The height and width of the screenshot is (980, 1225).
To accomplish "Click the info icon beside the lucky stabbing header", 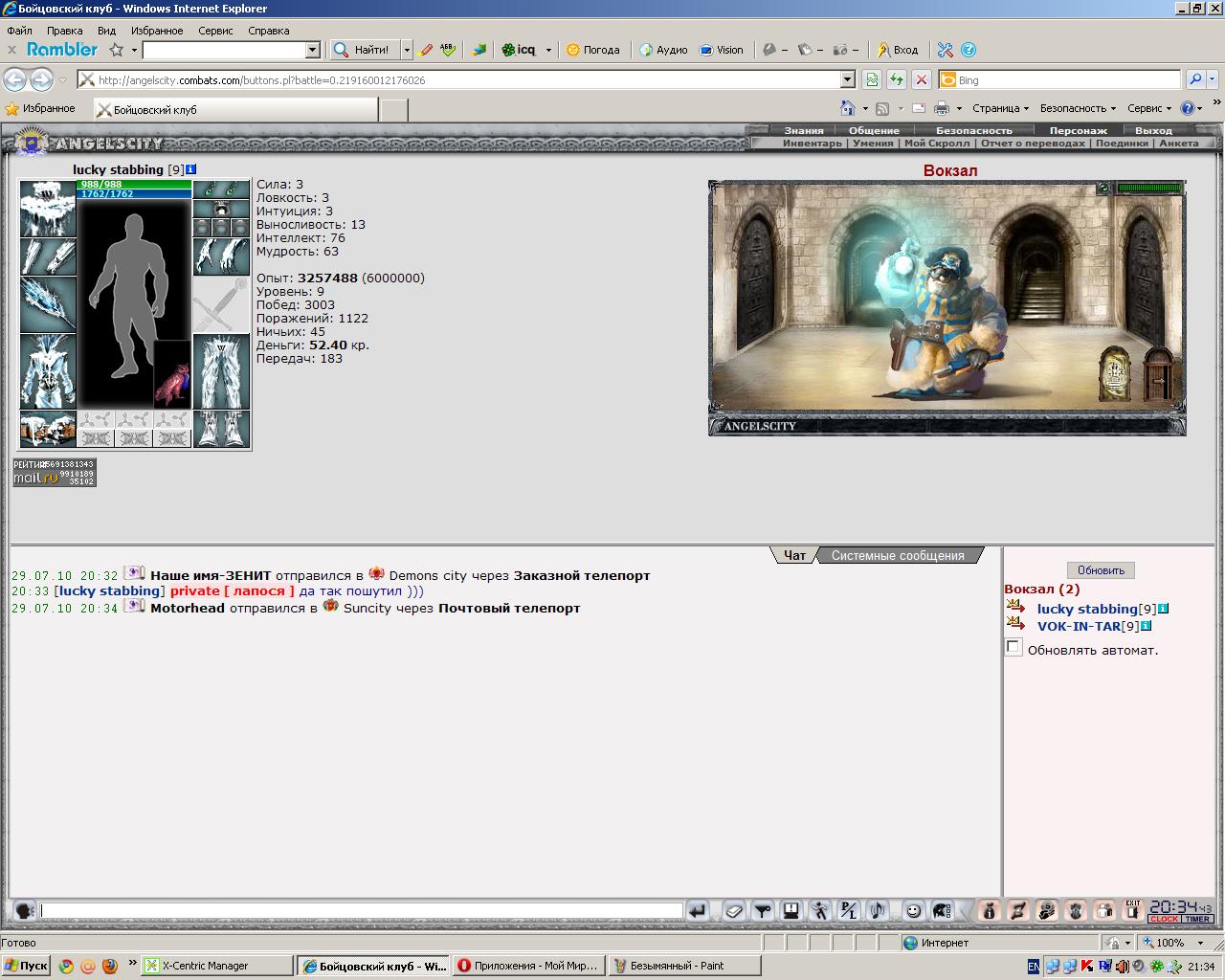I will 191,169.
